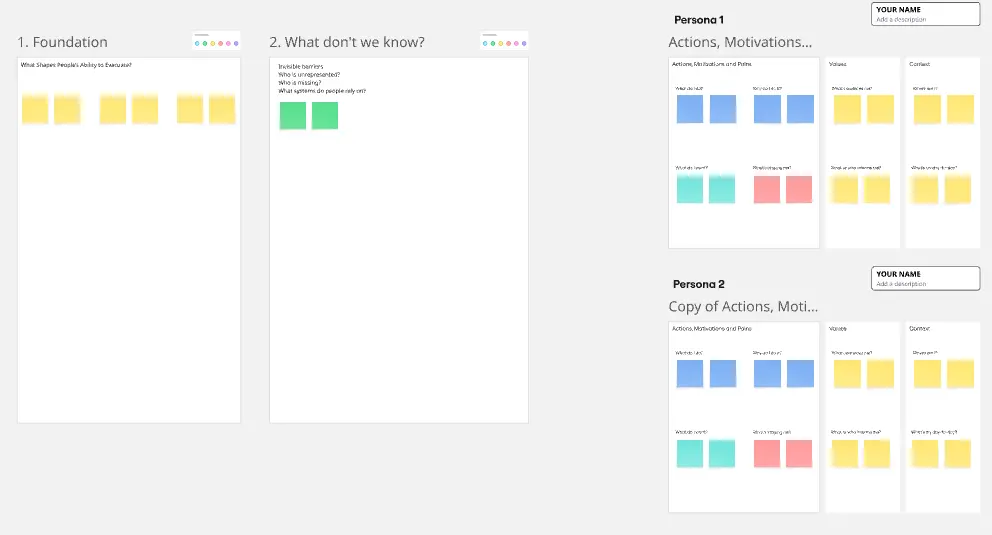Viewport: 992px width, 535px height.
Task: Select the "1. Foundation" frame title
Action: coord(63,42)
